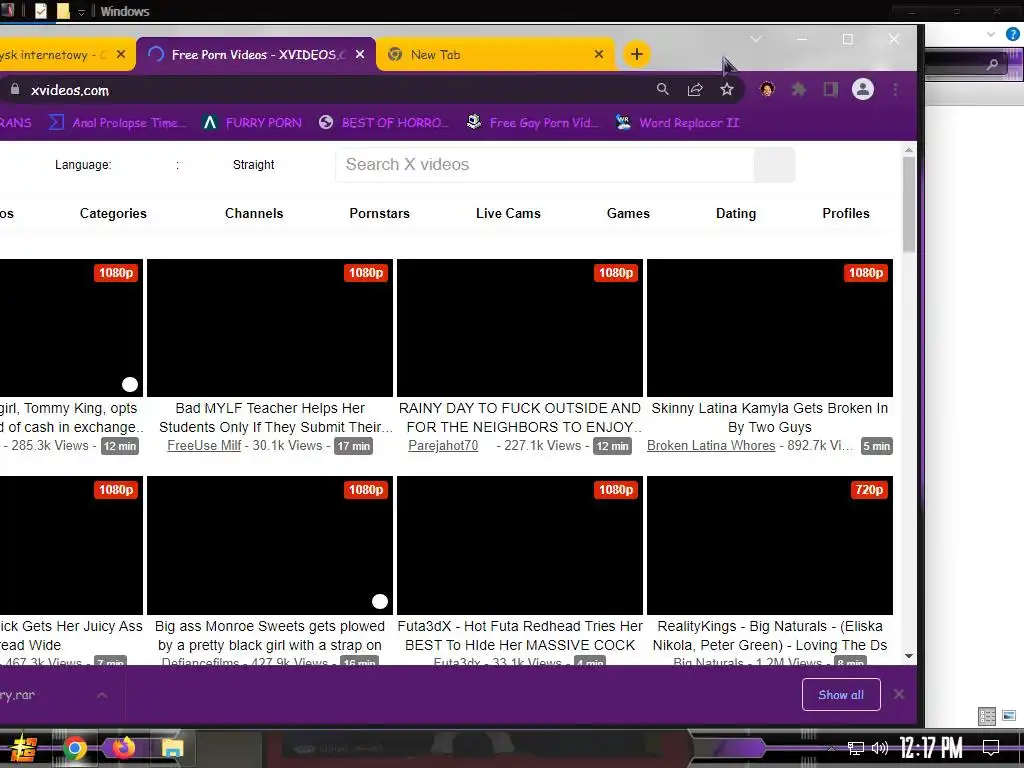
Task: Open the Dating menu item
Action: point(736,214)
